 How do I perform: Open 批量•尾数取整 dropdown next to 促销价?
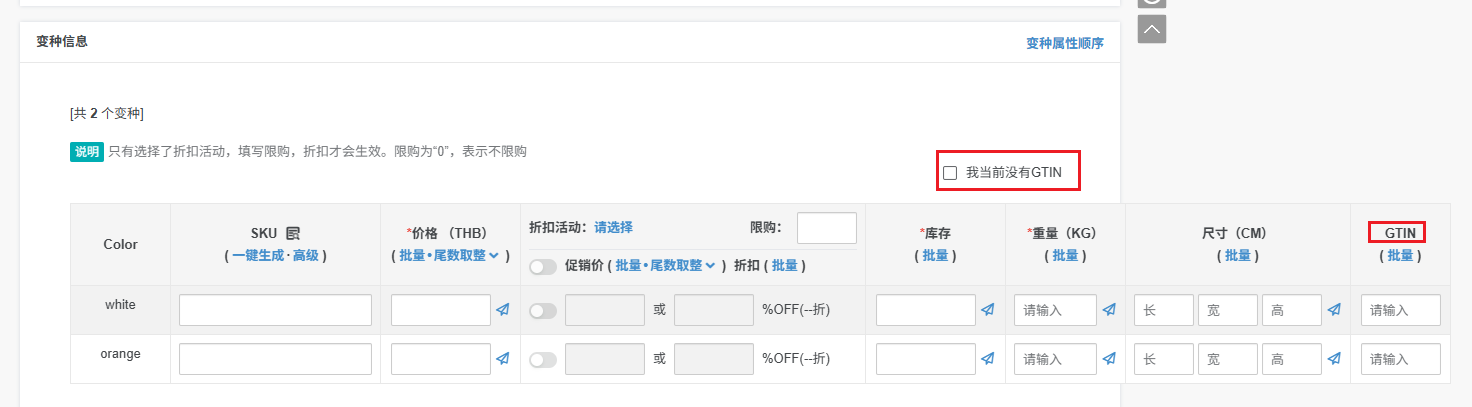[x=665, y=265]
